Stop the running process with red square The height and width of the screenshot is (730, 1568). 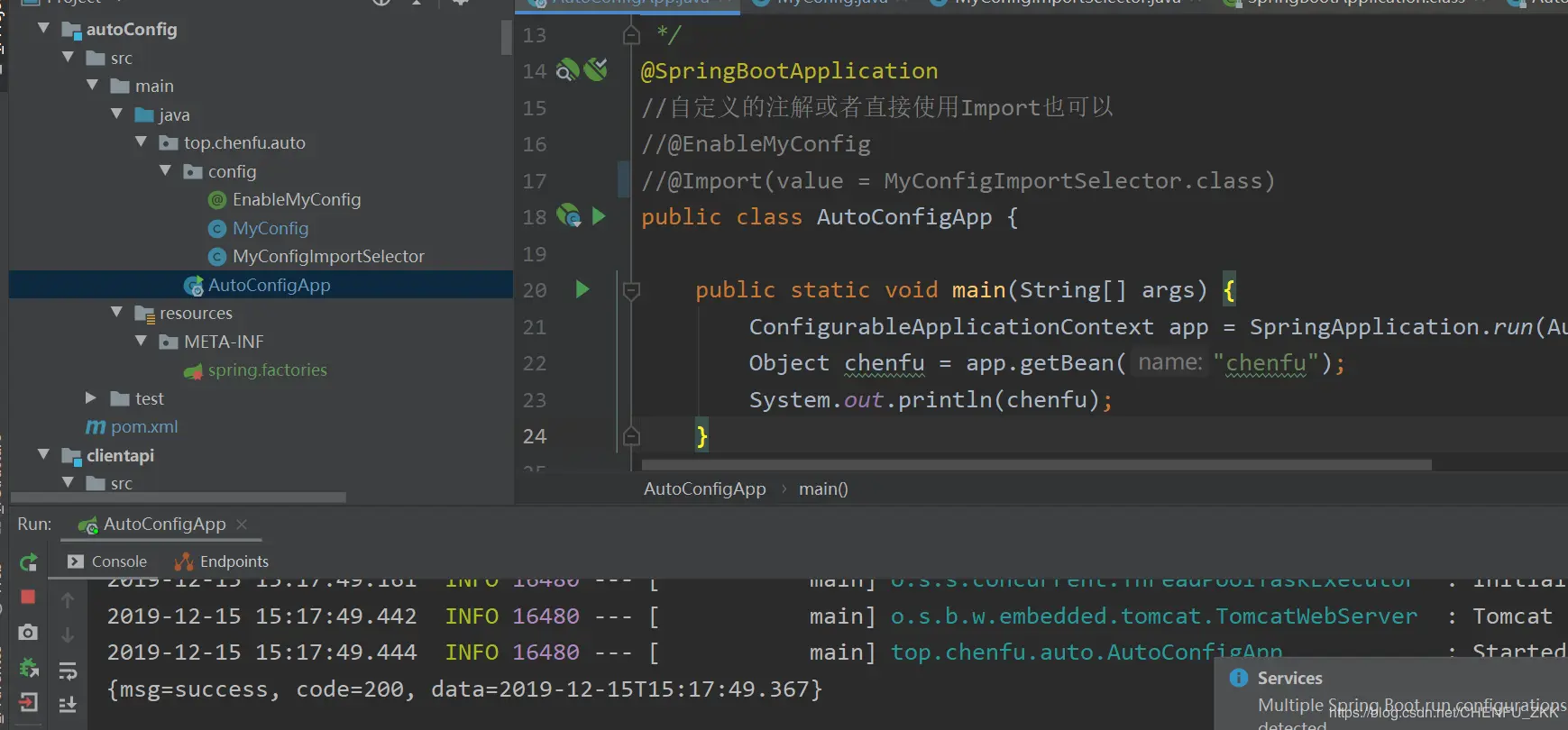point(28,597)
